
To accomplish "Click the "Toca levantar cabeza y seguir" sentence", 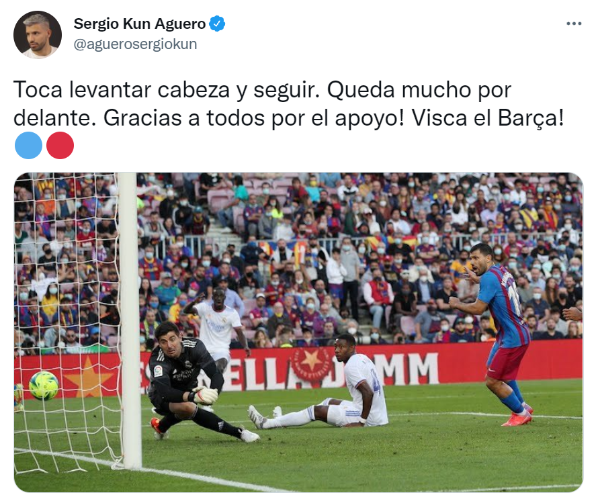I will coord(166,90).
